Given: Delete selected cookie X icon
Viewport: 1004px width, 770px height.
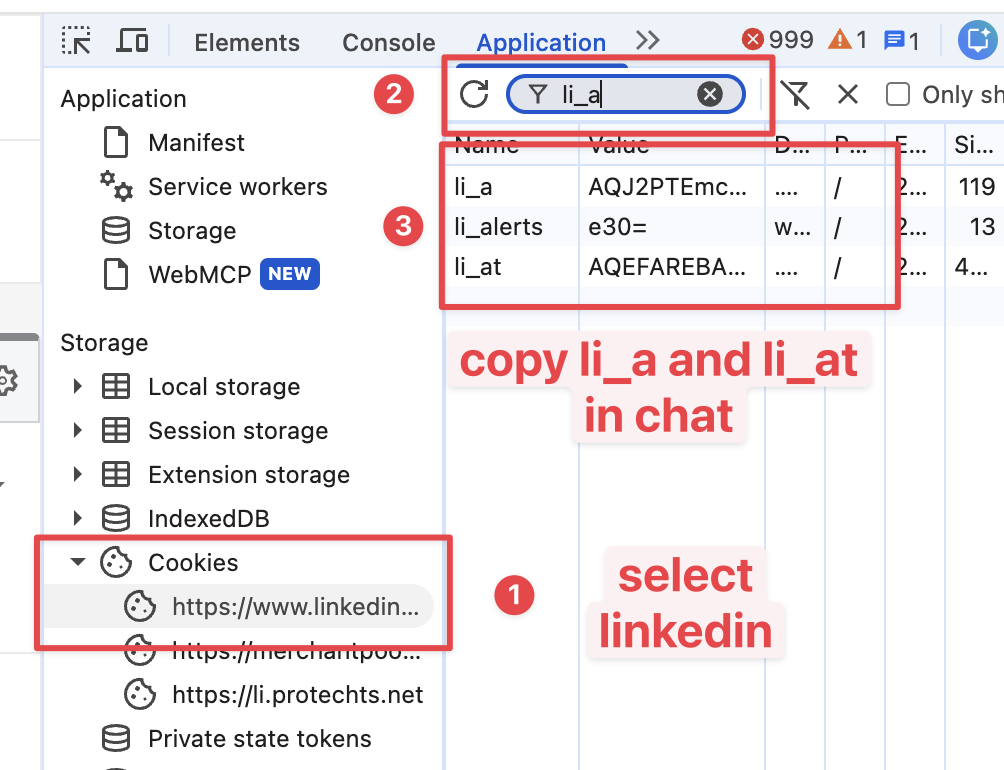Looking at the screenshot, I should tap(848, 95).
